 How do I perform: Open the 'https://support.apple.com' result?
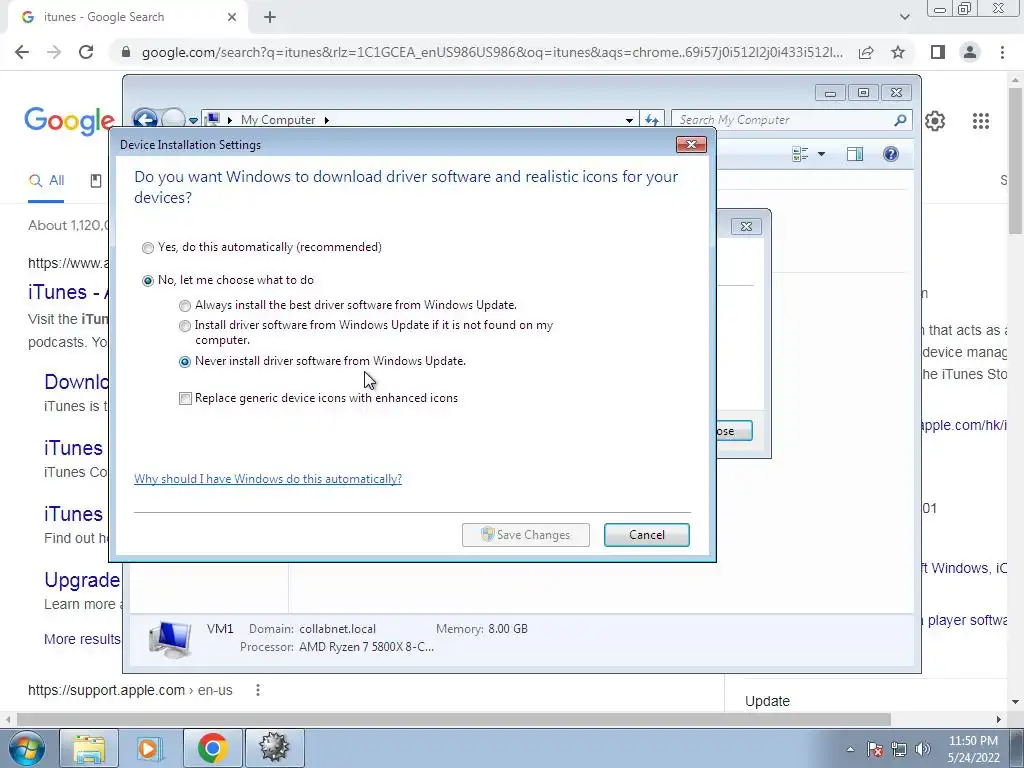pyautogui.click(x=130, y=690)
